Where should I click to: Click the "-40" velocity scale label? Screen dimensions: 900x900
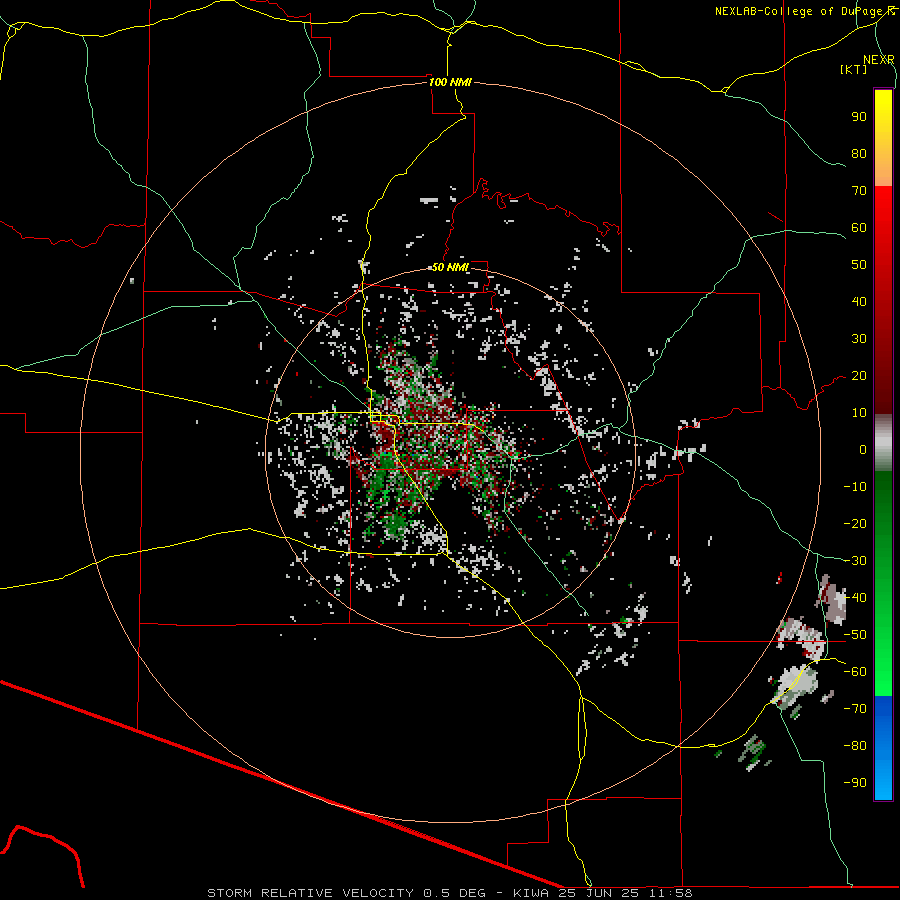(855, 598)
